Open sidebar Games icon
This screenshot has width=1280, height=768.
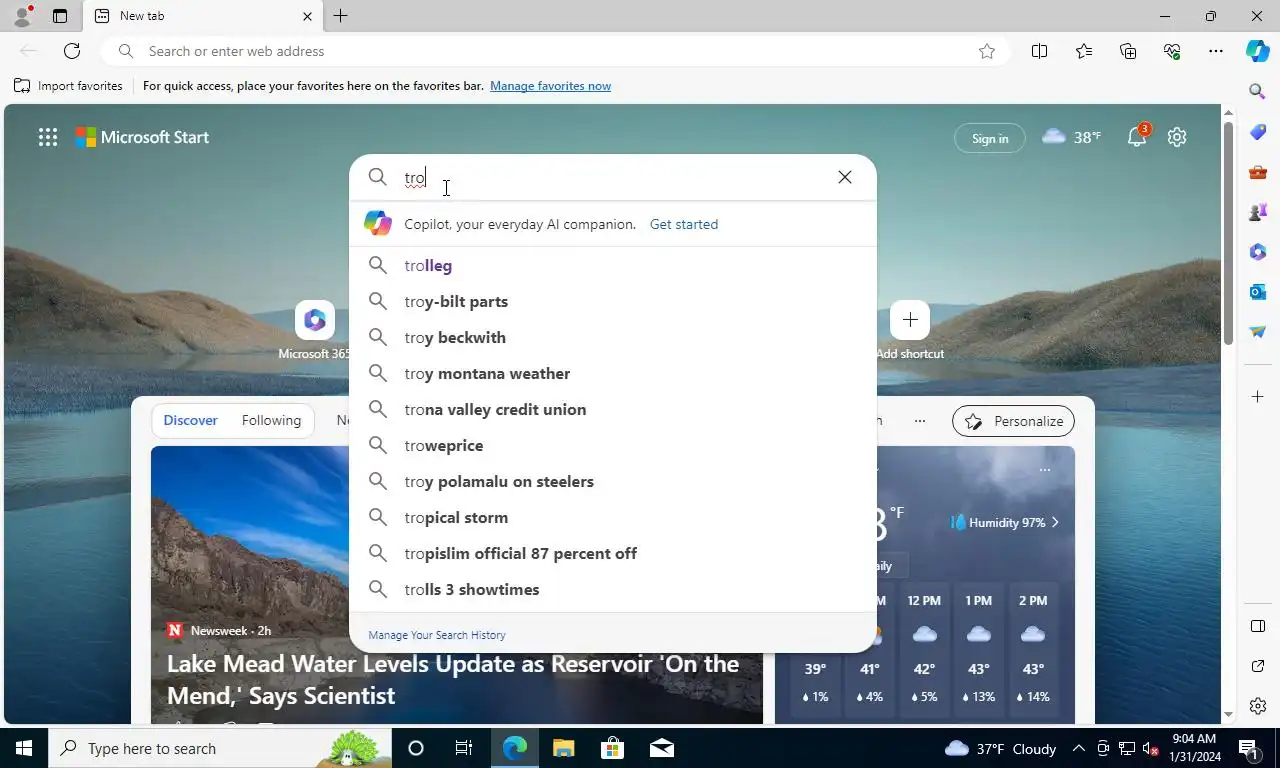(x=1258, y=212)
